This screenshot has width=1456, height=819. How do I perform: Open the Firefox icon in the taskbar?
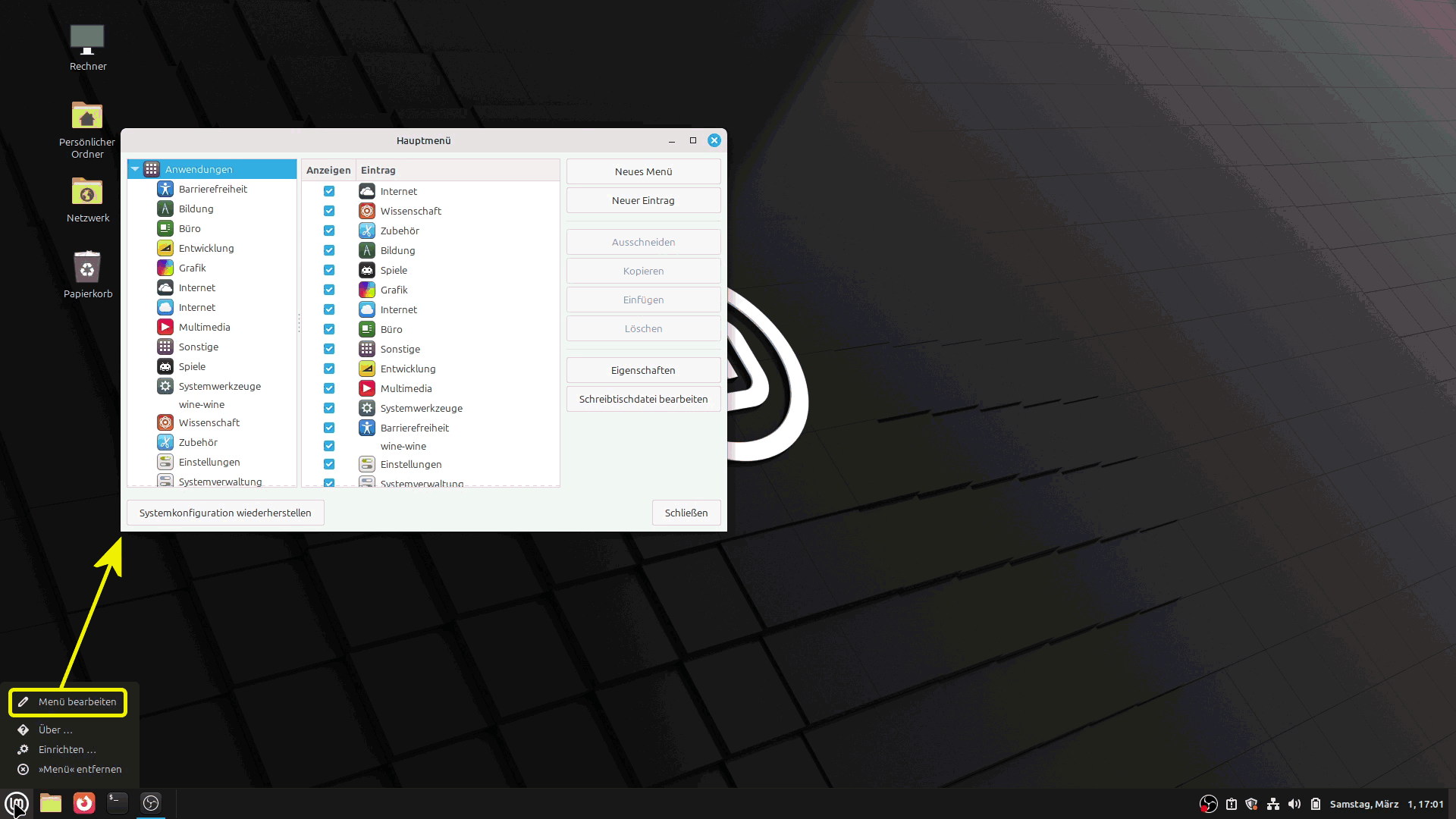pyautogui.click(x=84, y=803)
